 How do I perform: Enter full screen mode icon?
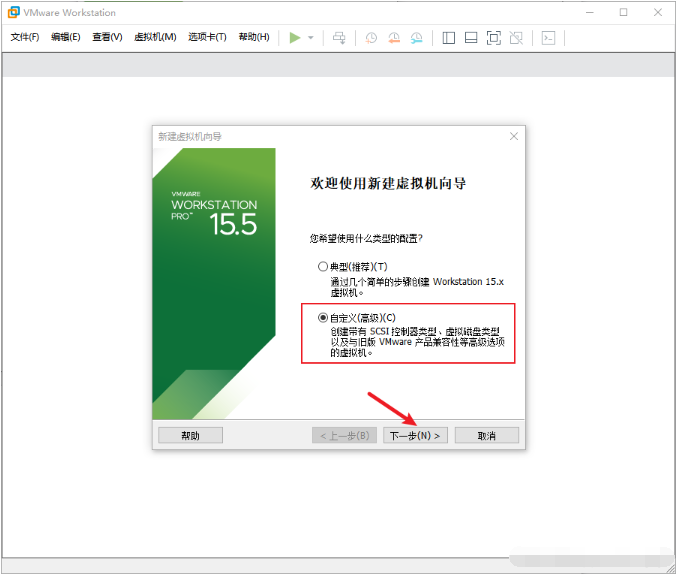(493, 38)
